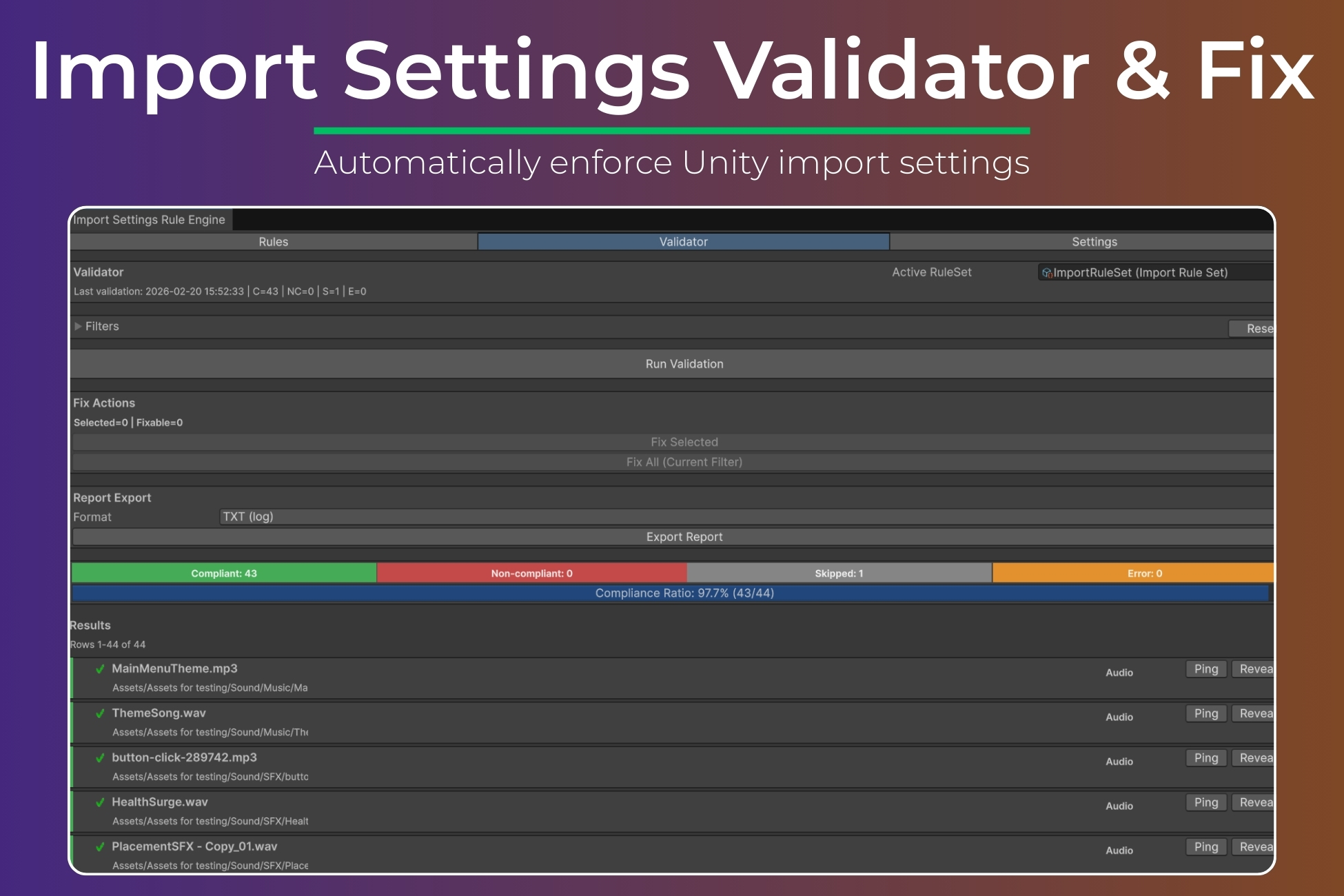1344x896 pixels.
Task: Toggle the Compliant: 43 green filter
Action: click(224, 573)
